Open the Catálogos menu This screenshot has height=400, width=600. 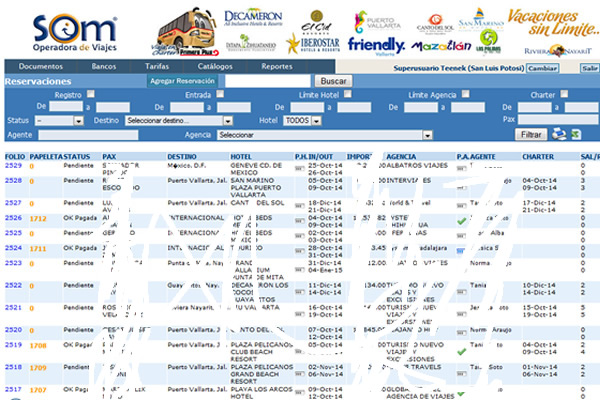(215, 66)
